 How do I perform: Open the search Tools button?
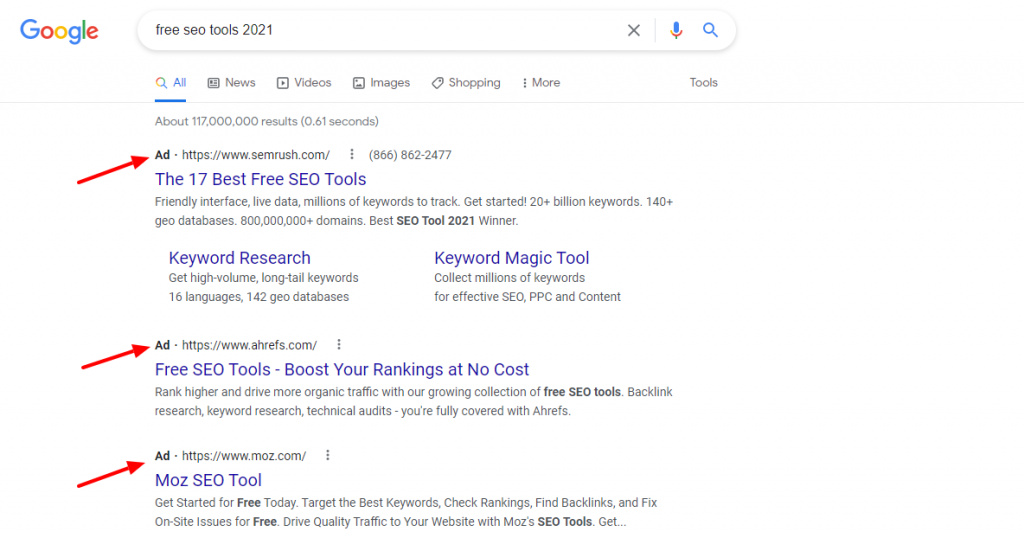pyautogui.click(x=703, y=83)
